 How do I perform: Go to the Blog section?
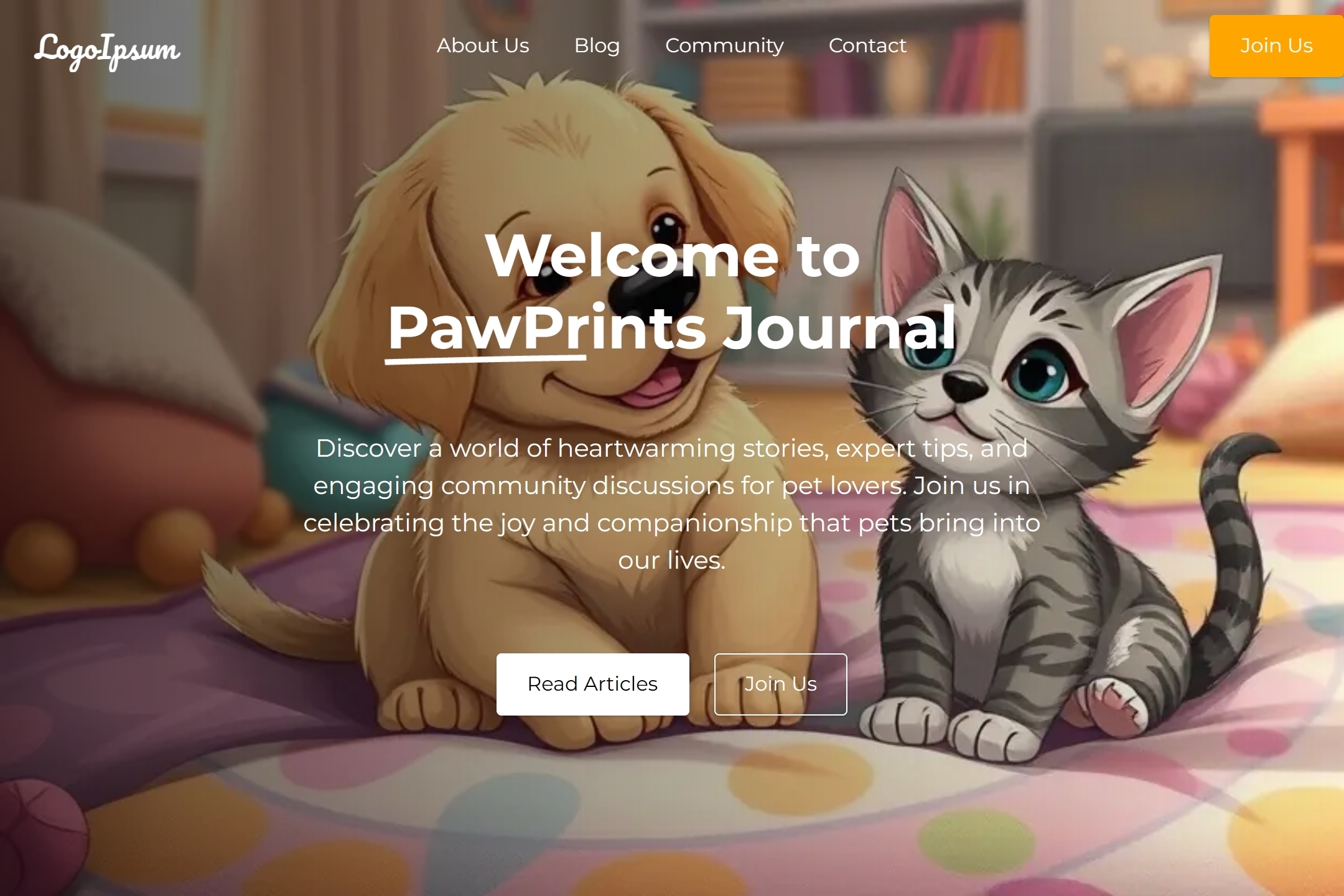click(x=597, y=45)
